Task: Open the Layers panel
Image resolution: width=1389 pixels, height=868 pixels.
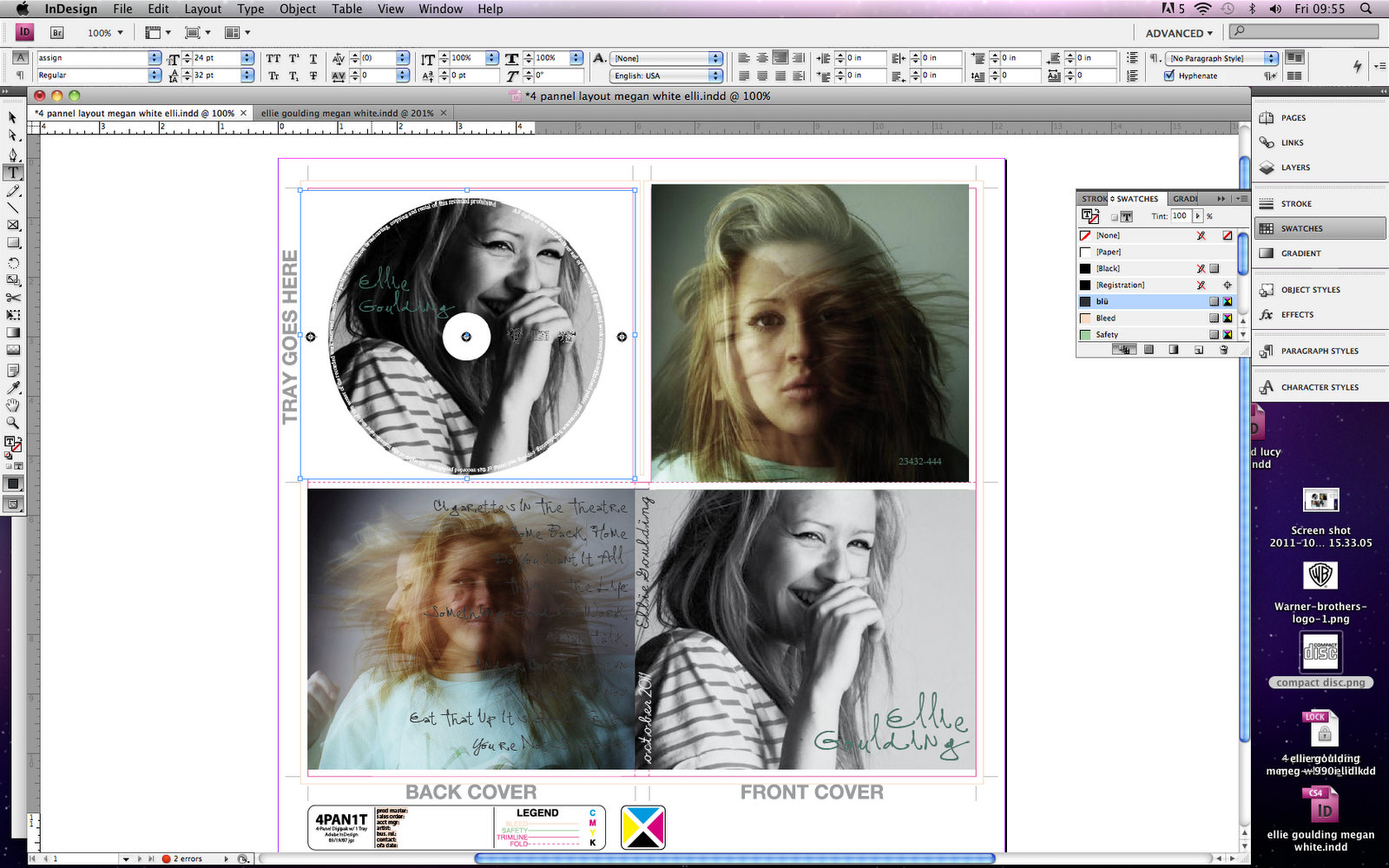Action: tap(1294, 168)
